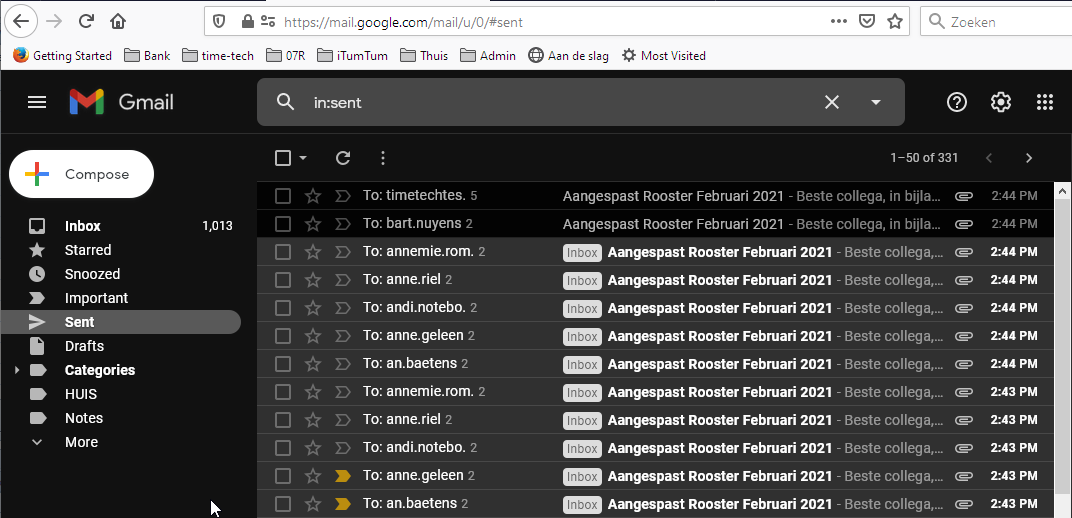Click Inbox tag on 2:43 PM anne.riel email
This screenshot has width=1072, height=518.
(x=582, y=420)
